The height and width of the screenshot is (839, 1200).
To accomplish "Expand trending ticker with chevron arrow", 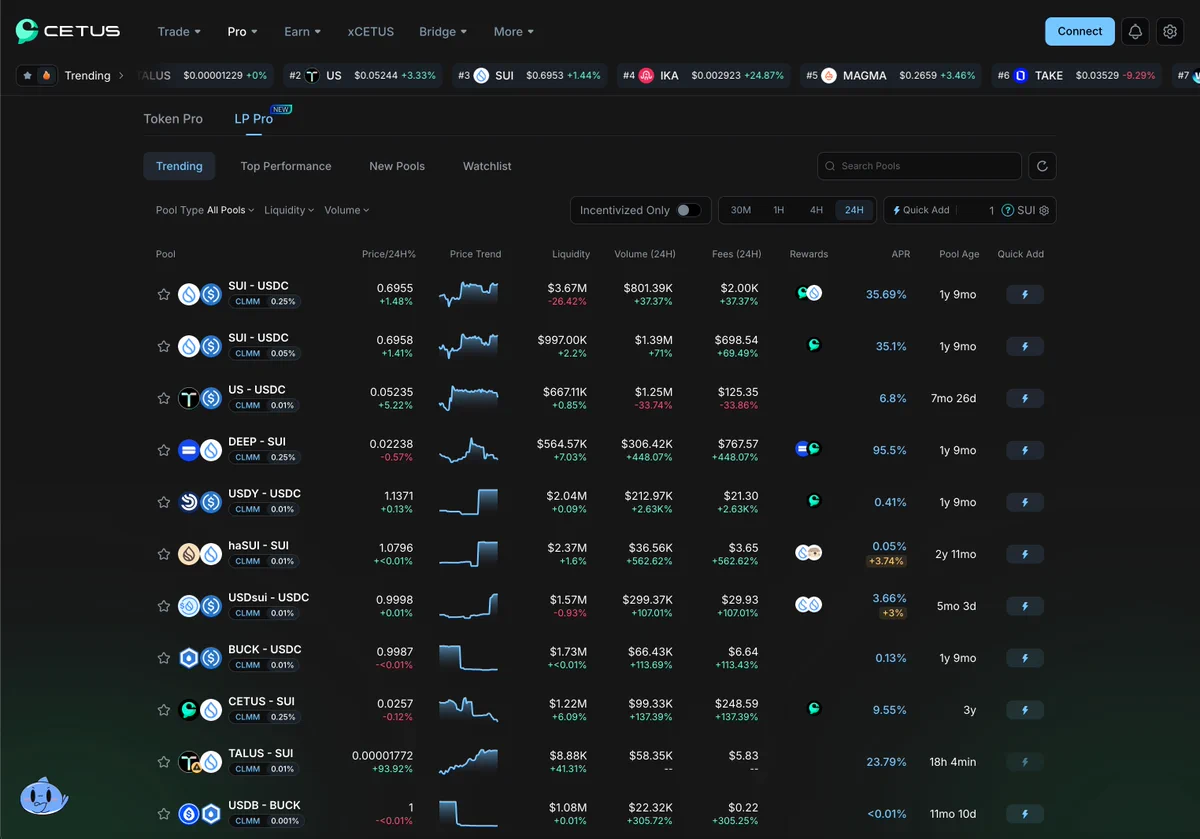I will click(121, 75).
